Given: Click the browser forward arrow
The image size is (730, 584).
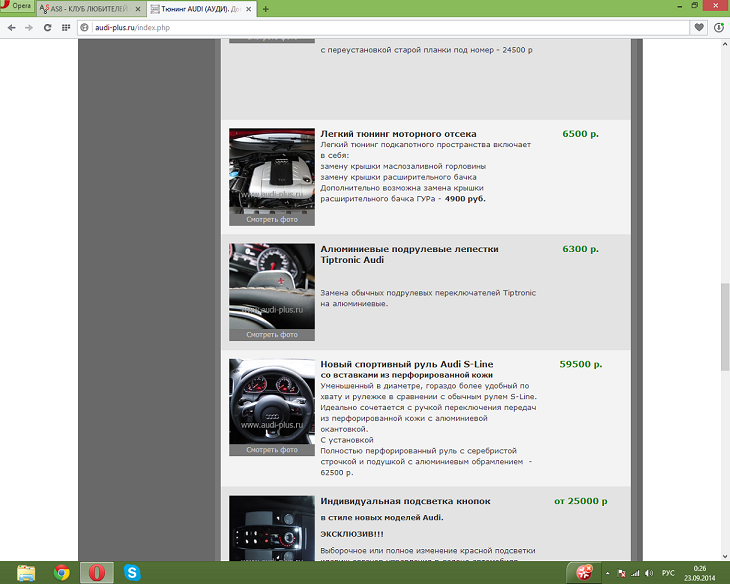Looking at the screenshot, I should tap(29, 27).
